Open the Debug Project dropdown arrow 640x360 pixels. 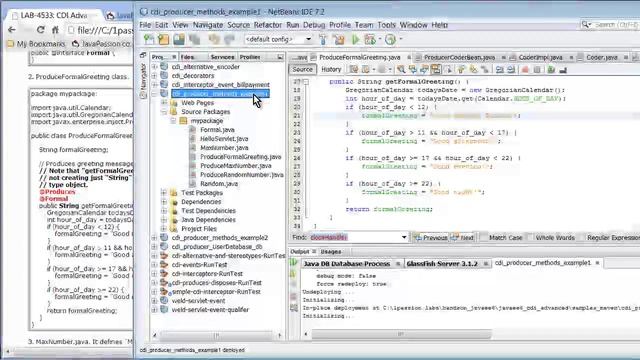(379, 40)
